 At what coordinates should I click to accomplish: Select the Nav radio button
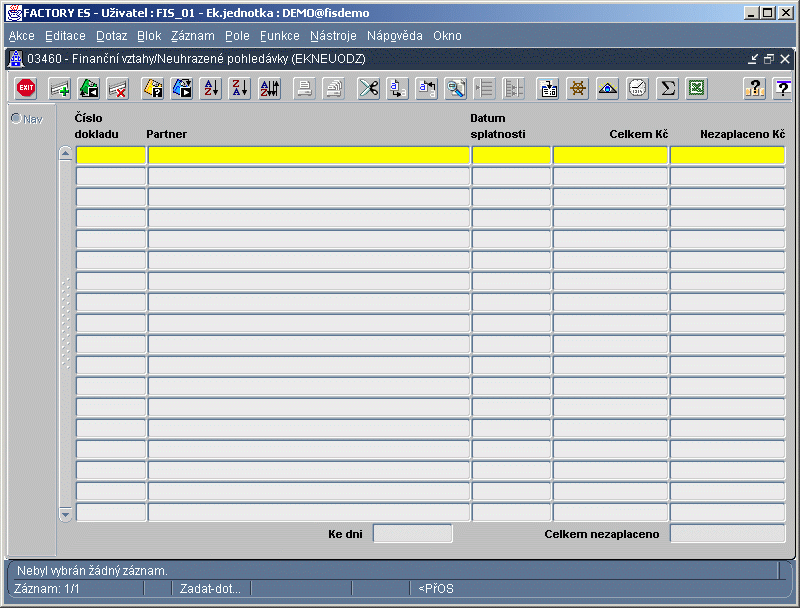click(16, 118)
